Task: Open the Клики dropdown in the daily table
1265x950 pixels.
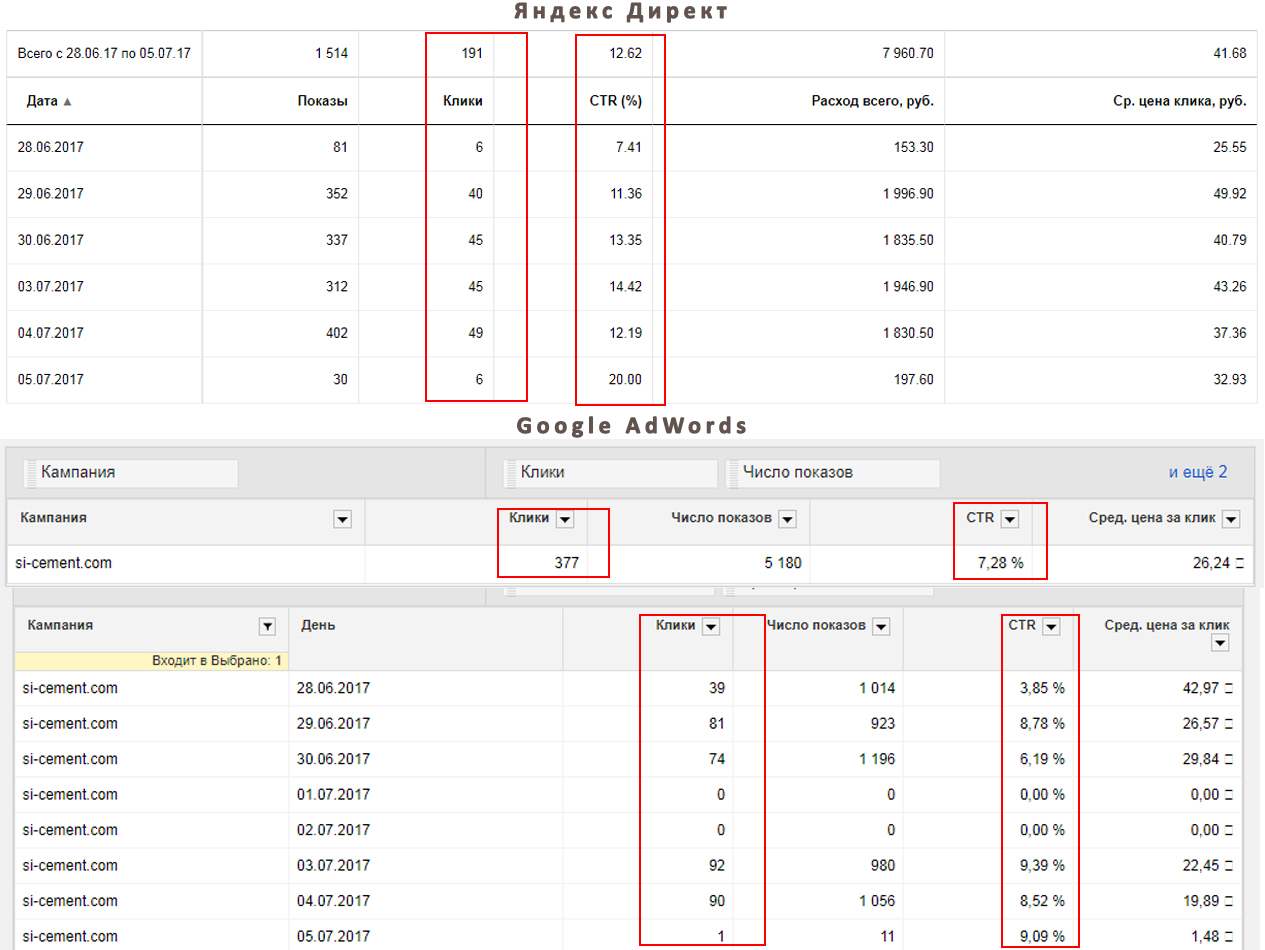Action: [711, 627]
